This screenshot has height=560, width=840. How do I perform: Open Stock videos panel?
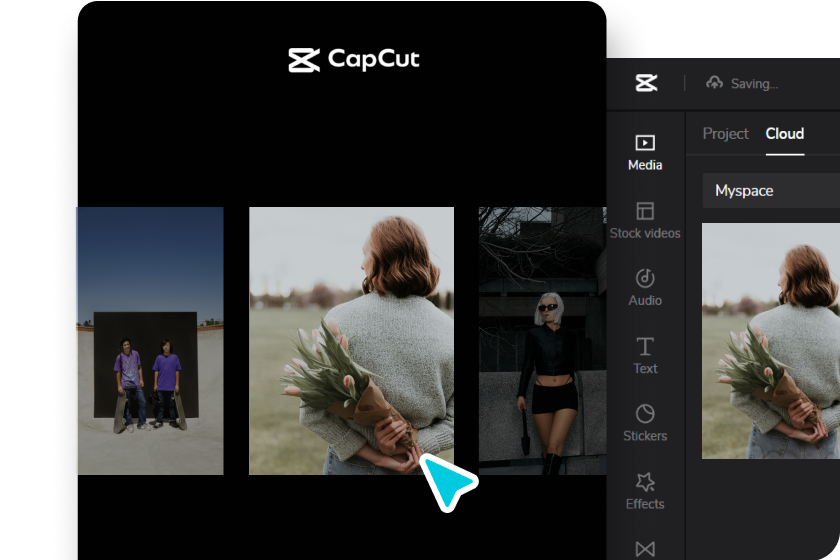(x=645, y=220)
